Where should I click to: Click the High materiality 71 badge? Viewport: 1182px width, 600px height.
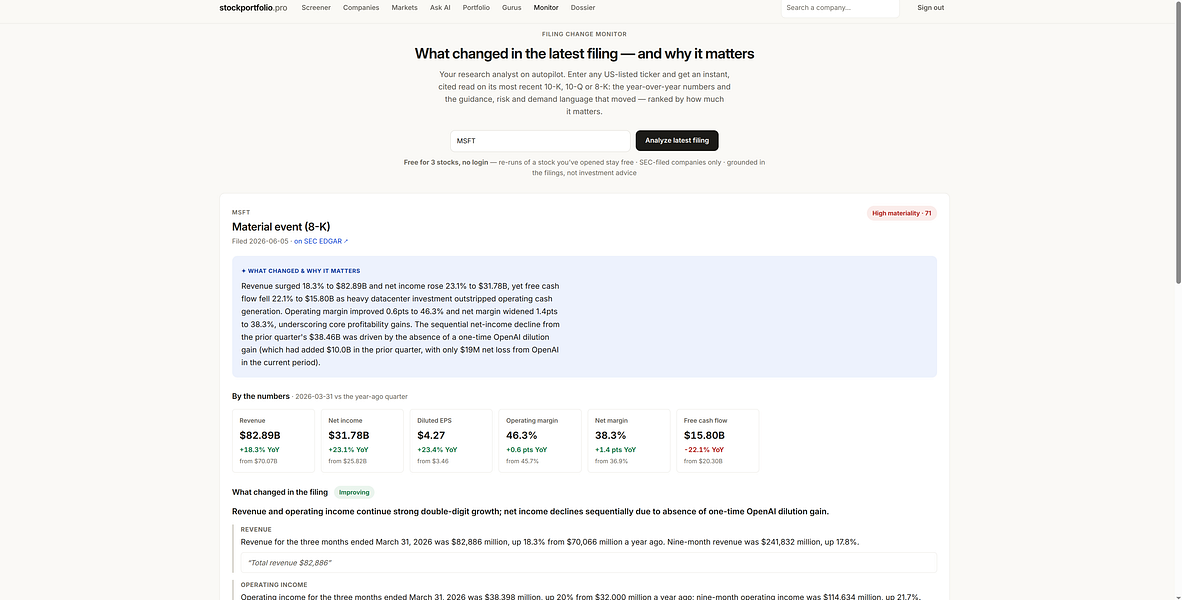[x=902, y=213]
